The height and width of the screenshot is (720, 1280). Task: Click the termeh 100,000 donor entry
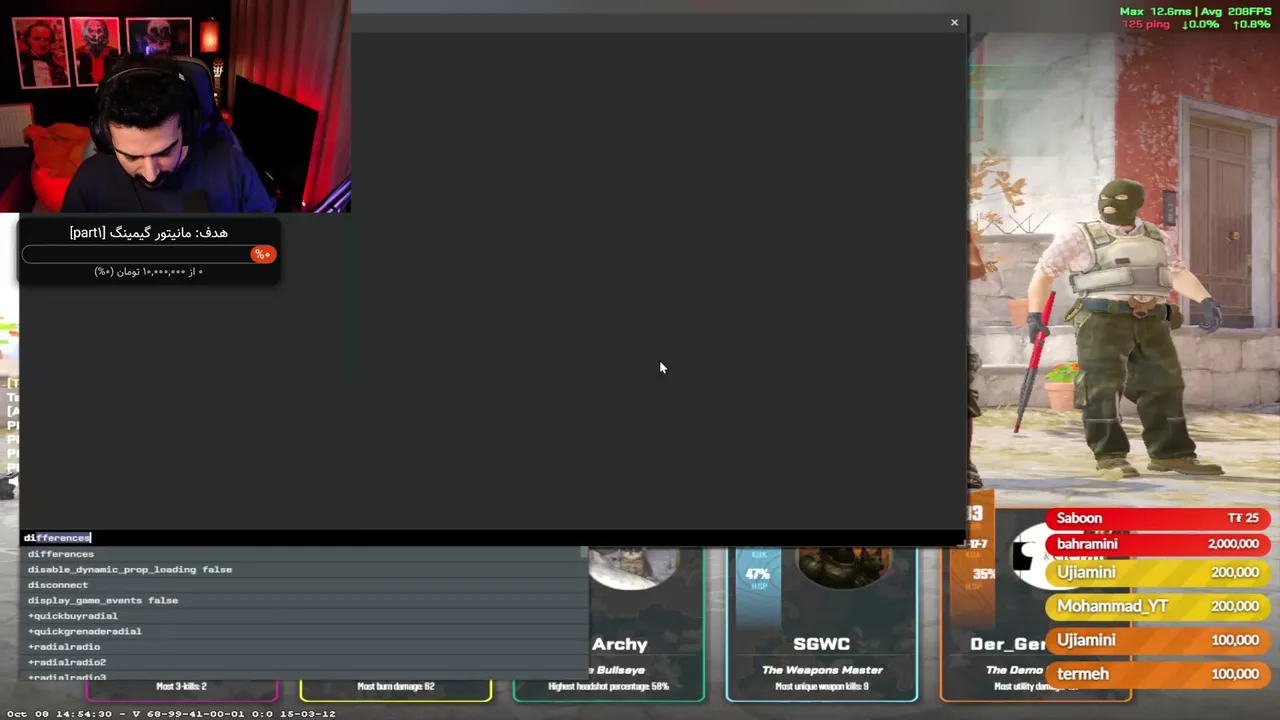pyautogui.click(x=1158, y=674)
